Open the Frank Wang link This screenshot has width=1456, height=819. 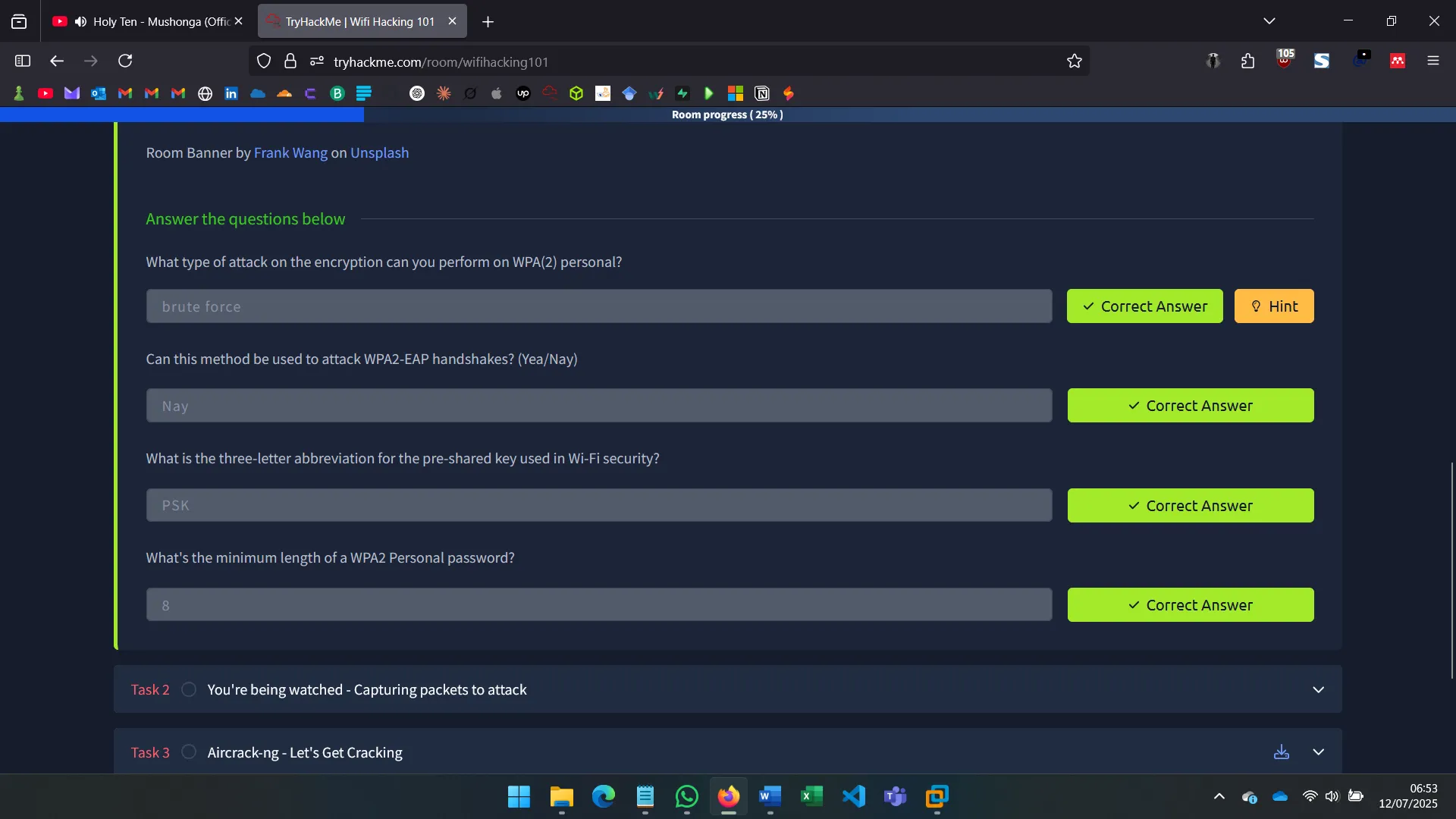coord(290,152)
